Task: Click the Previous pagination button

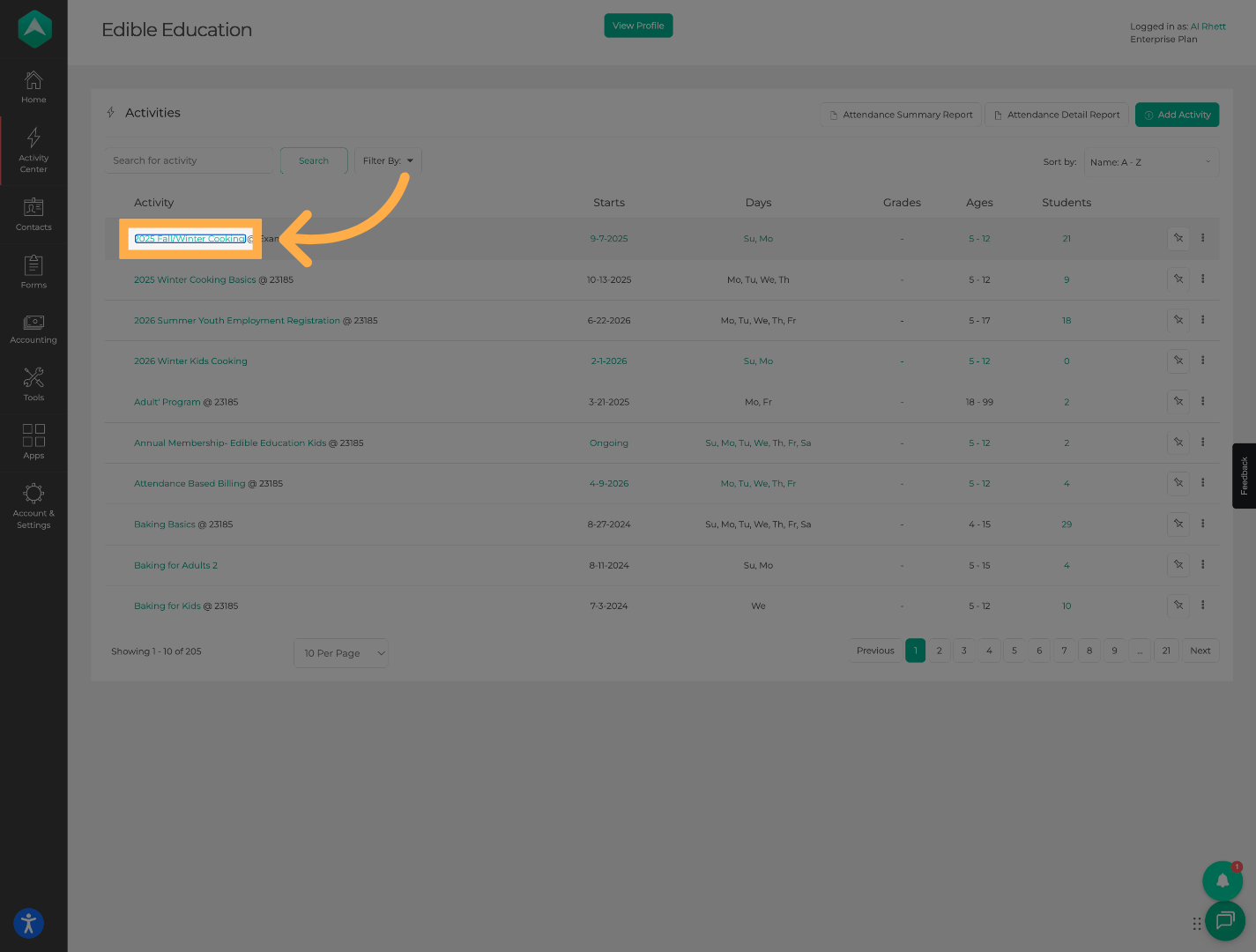Action: [875, 651]
